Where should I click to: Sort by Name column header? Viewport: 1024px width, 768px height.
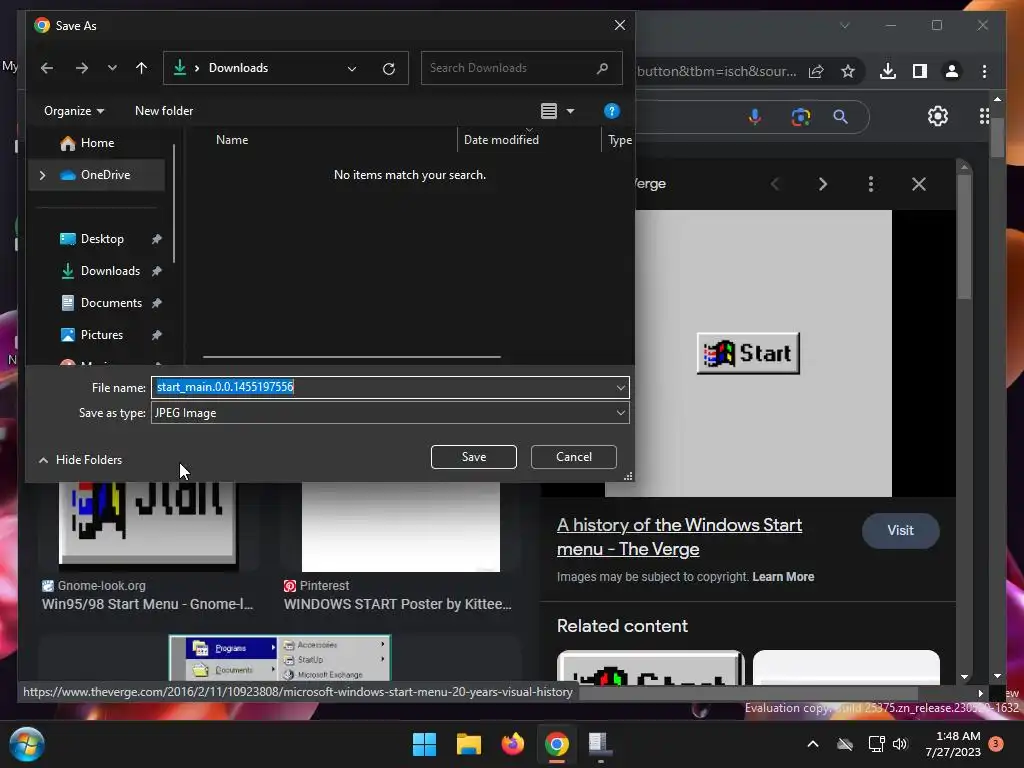click(x=232, y=140)
